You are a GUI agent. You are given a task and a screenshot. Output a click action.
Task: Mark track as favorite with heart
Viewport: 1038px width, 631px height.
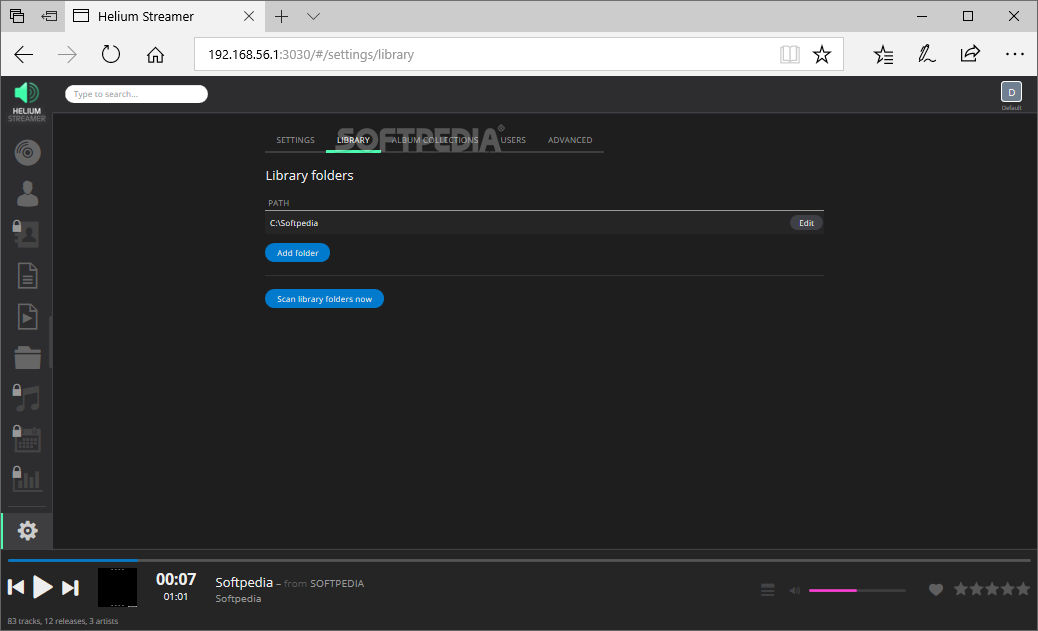click(x=935, y=589)
